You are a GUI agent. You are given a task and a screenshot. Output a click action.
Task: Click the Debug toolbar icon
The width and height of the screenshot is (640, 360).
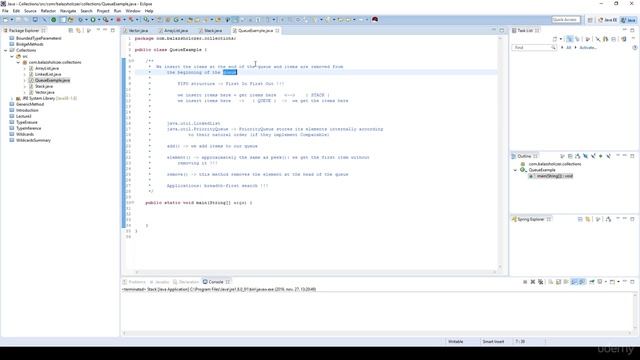tap(80, 20)
